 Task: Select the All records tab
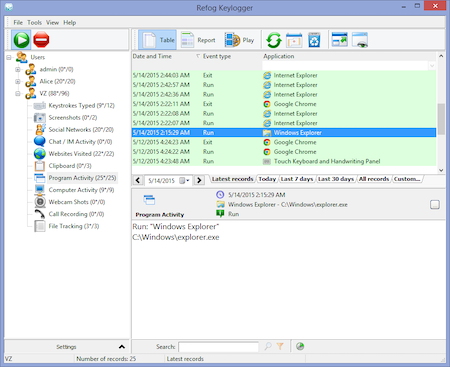pyautogui.click(x=374, y=179)
